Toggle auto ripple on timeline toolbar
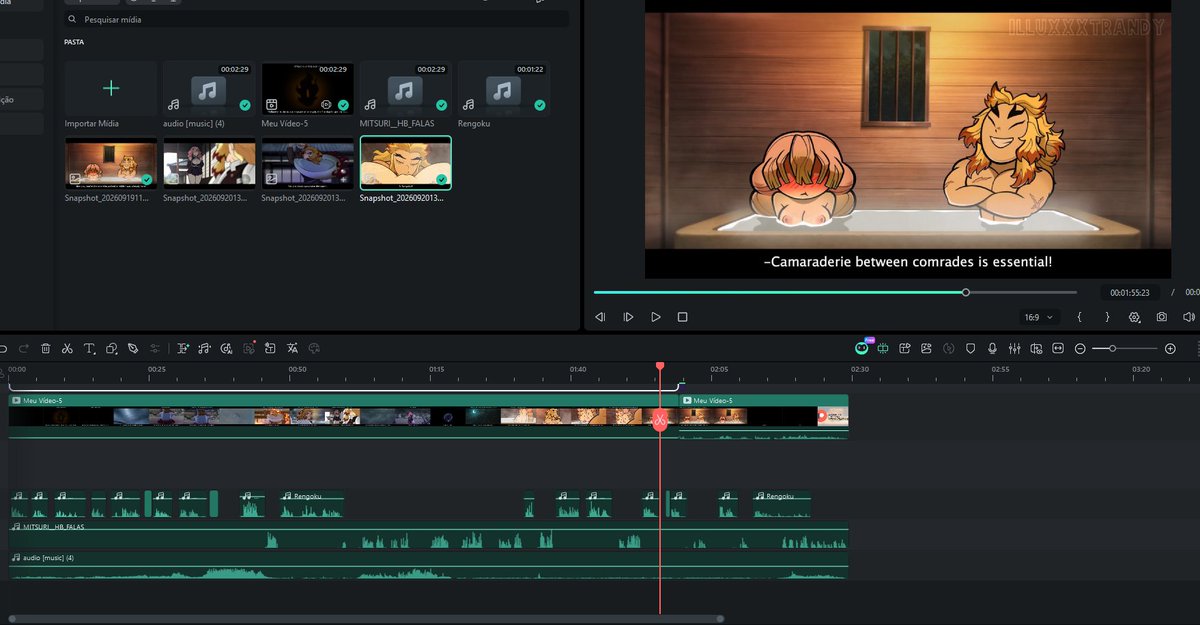 click(883, 348)
